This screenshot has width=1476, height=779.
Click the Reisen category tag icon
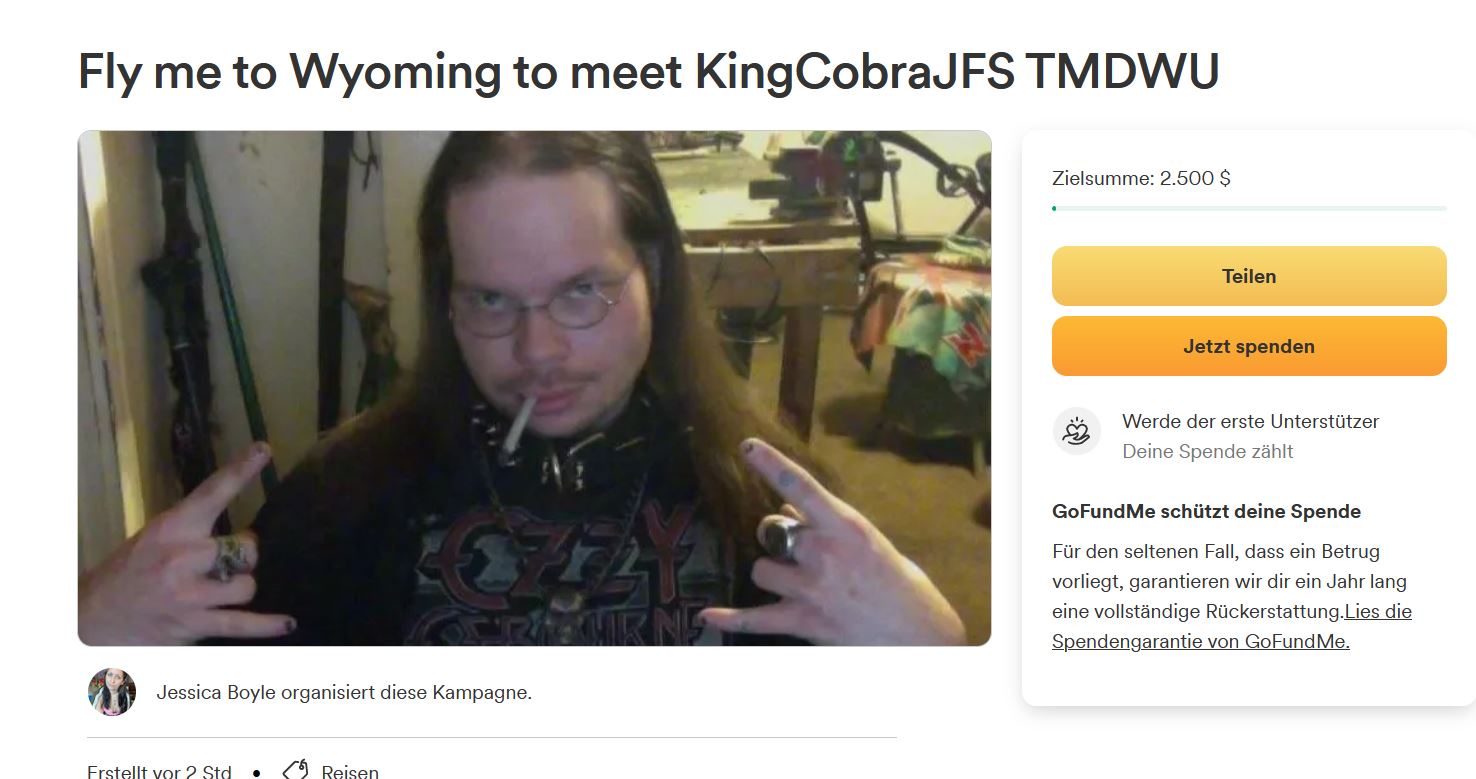click(295, 771)
